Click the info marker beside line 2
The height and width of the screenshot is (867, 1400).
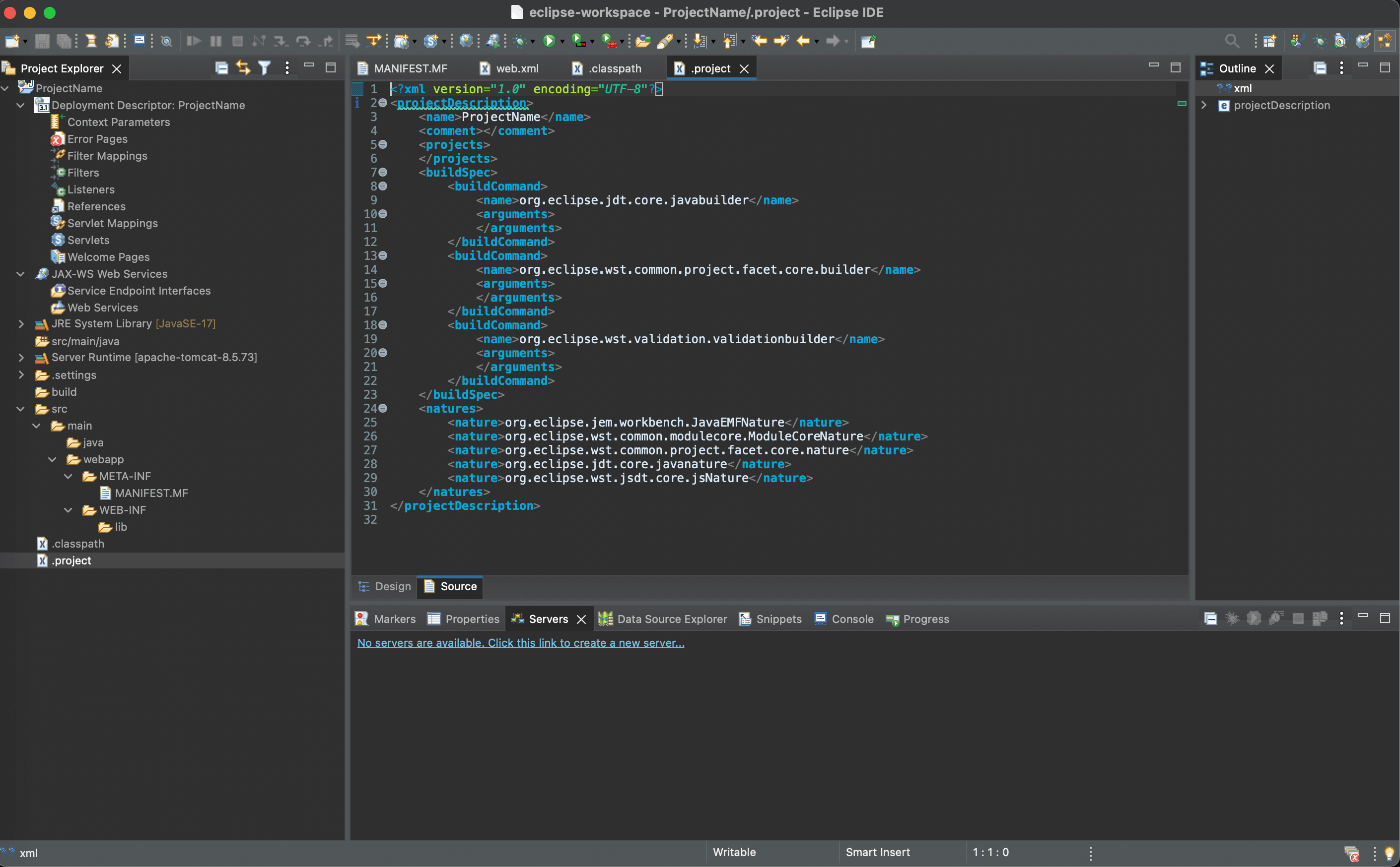[x=357, y=103]
